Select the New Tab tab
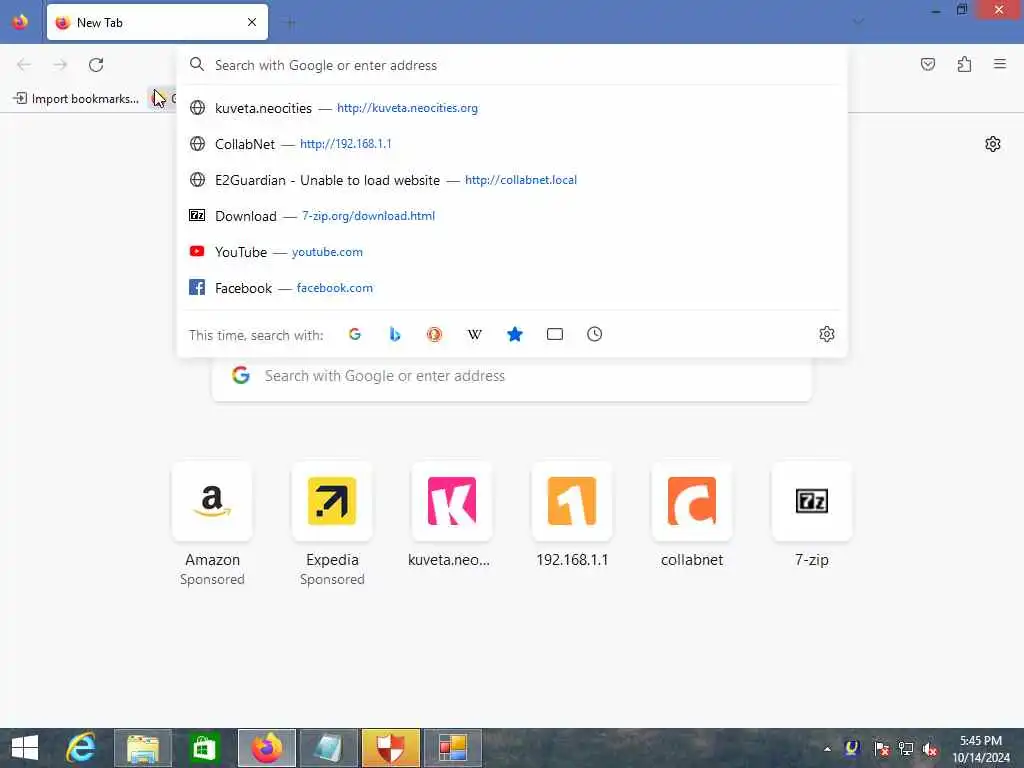1024x768 pixels. pos(157,22)
